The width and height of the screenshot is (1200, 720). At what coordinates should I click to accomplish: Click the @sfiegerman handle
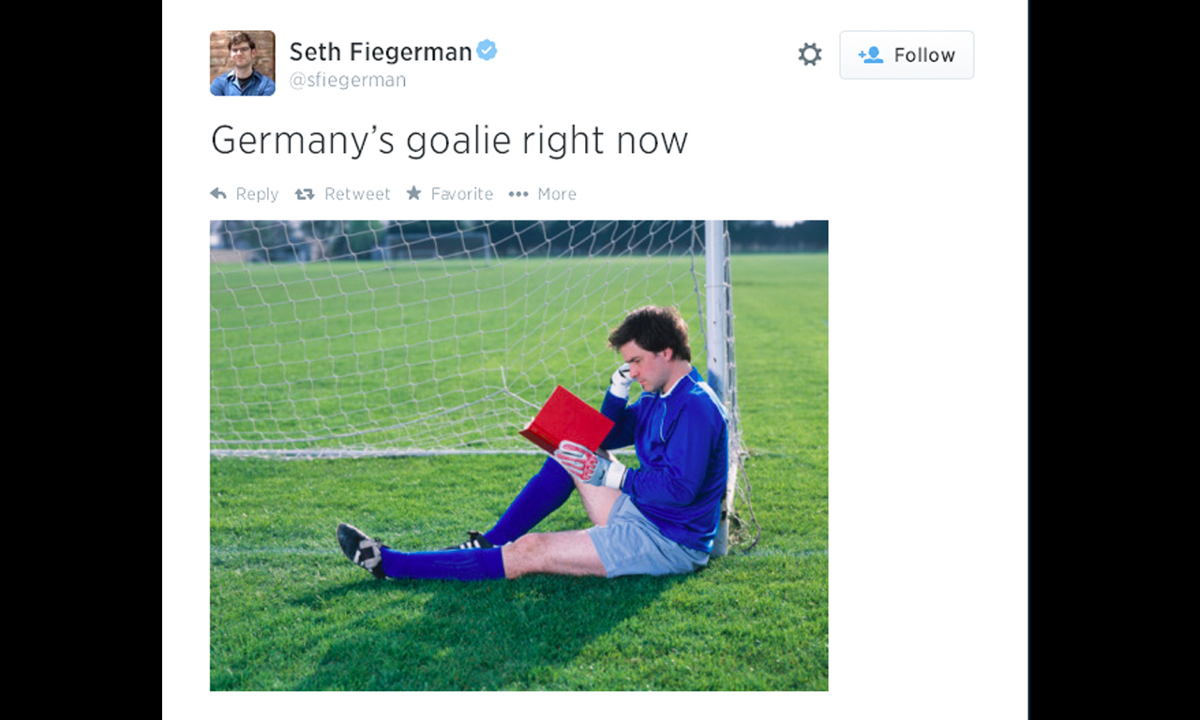click(x=347, y=81)
